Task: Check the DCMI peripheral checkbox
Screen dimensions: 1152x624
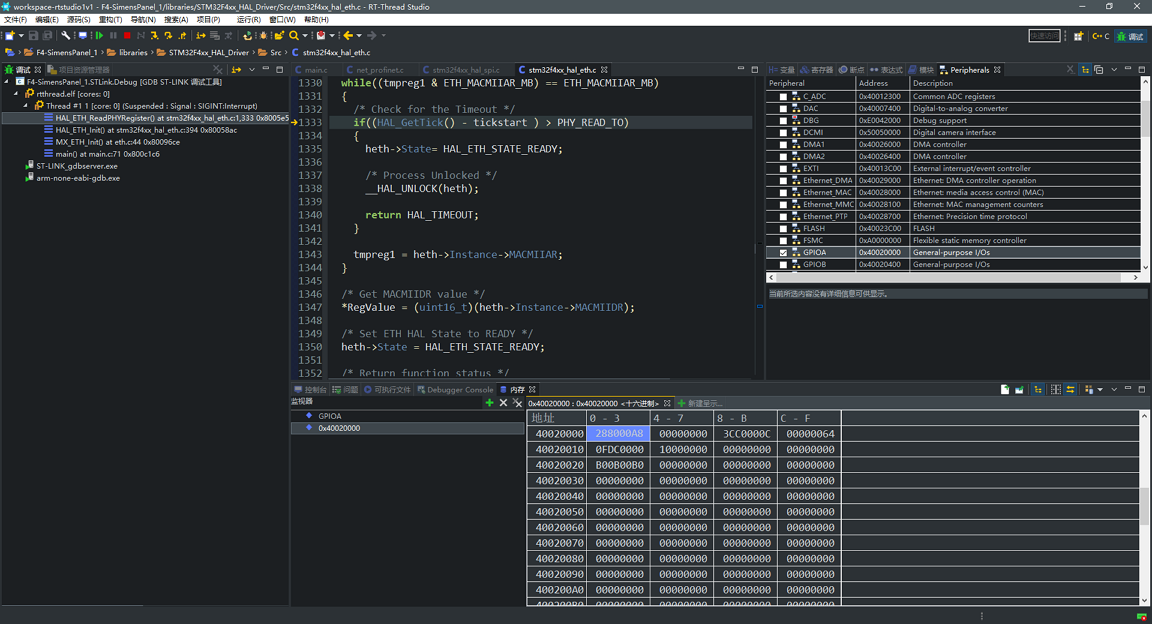Action: point(783,133)
